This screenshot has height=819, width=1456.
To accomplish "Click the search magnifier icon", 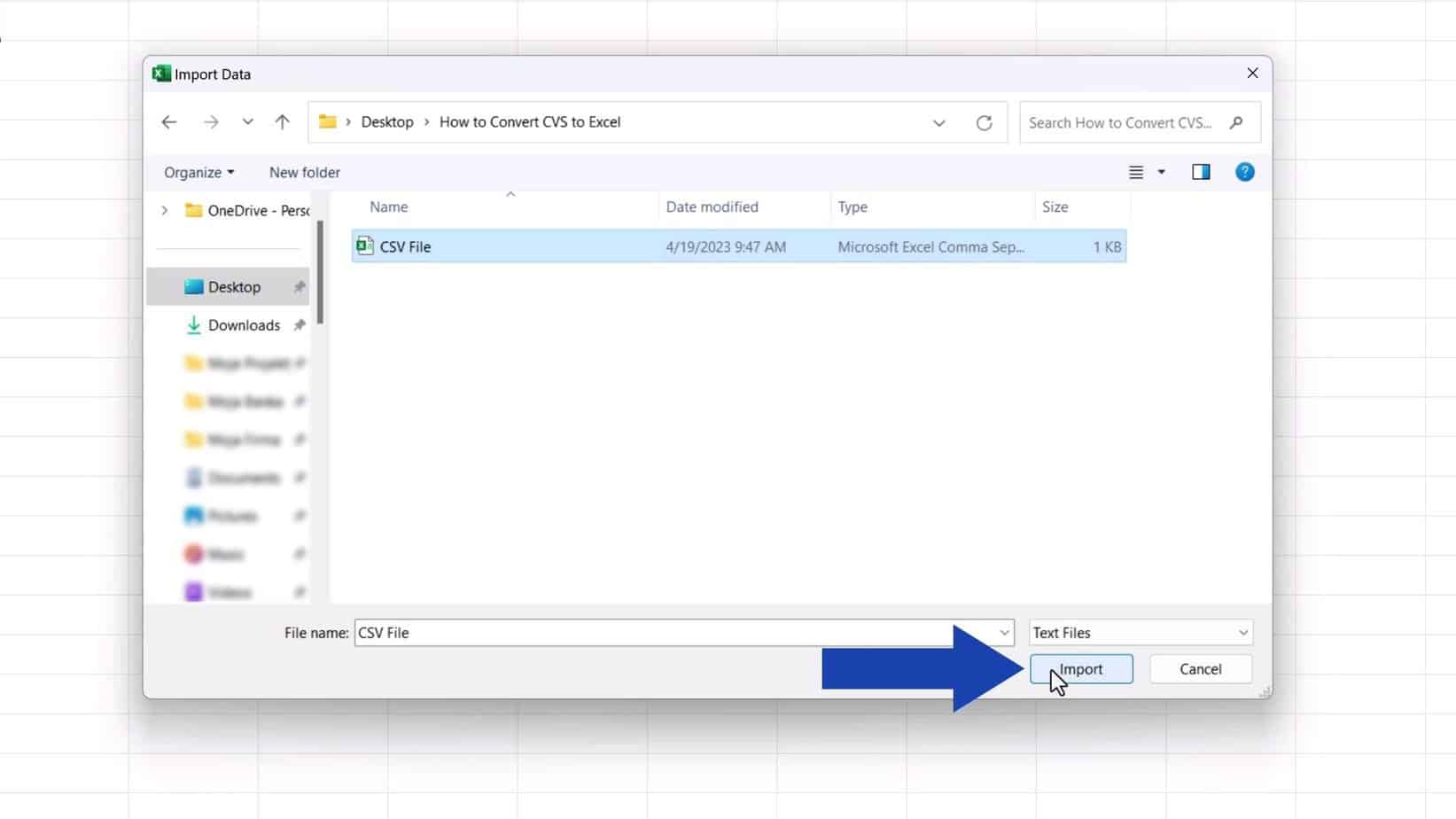I will [1236, 123].
